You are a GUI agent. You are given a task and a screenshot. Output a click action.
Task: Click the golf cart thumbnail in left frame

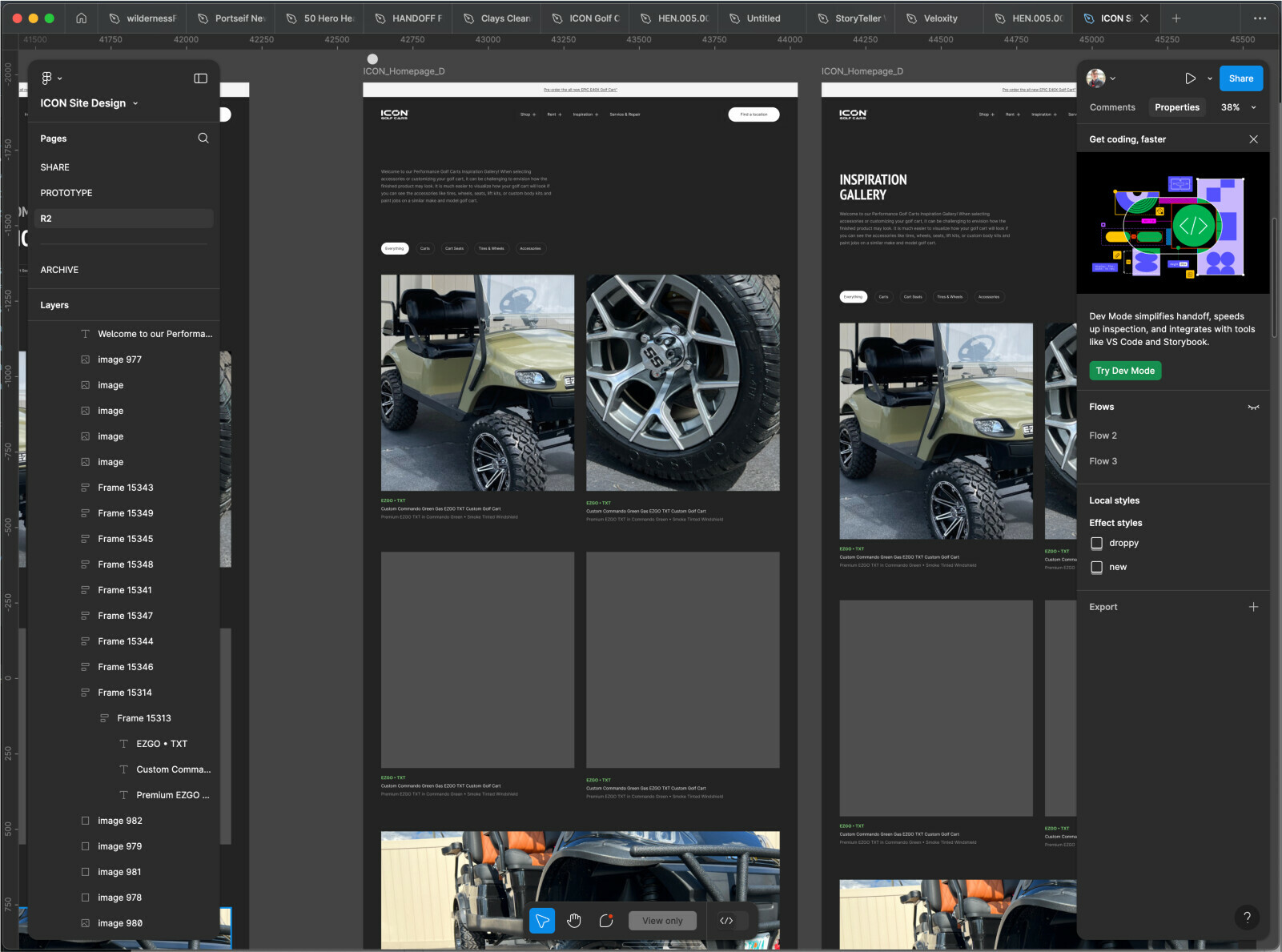click(x=477, y=383)
